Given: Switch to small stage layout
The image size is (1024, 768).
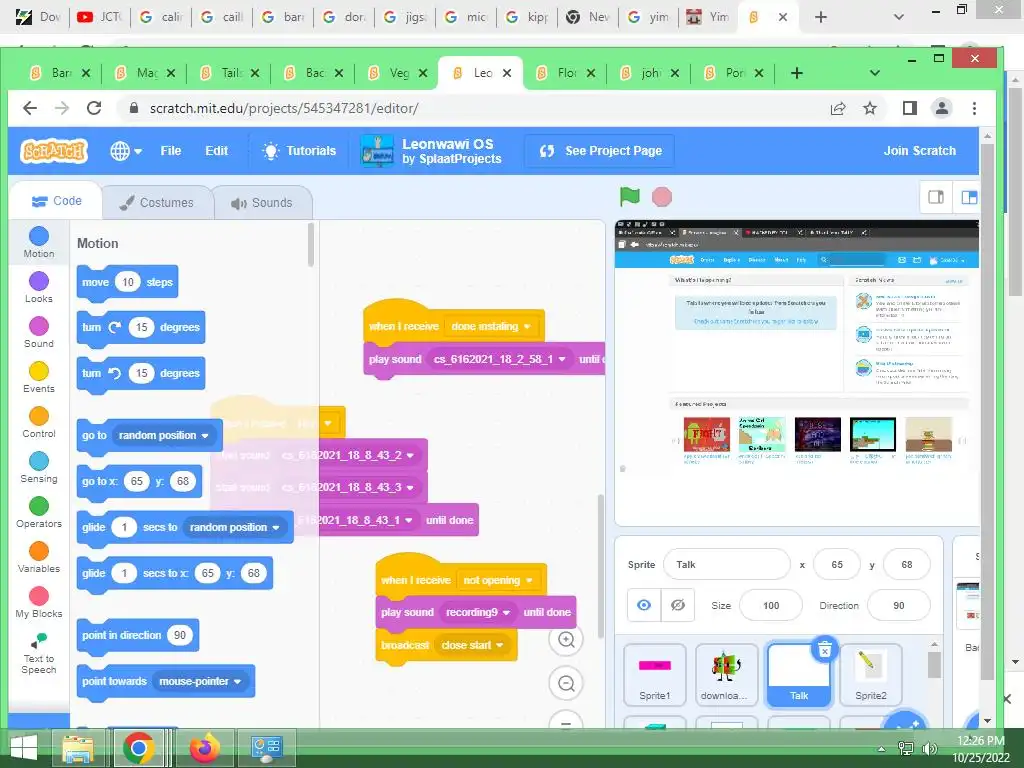Looking at the screenshot, I should 936,197.
